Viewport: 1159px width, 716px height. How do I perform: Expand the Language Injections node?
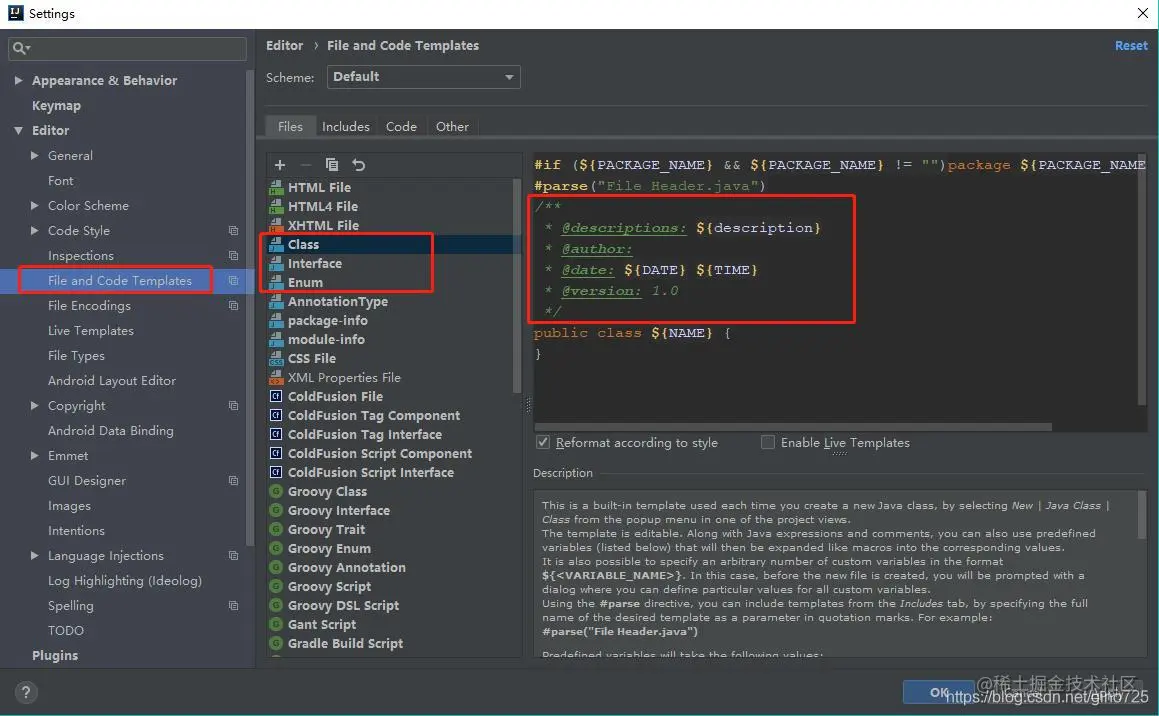pyautogui.click(x=35, y=556)
